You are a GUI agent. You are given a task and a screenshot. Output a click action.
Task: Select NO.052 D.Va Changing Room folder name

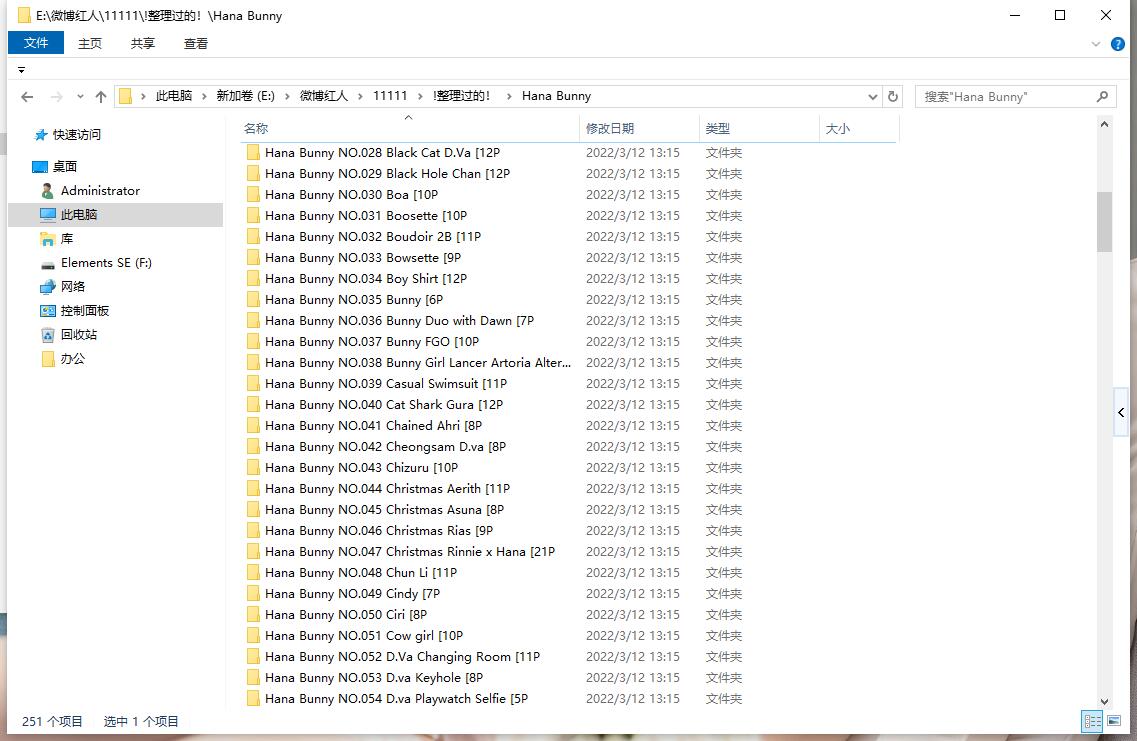click(402, 657)
